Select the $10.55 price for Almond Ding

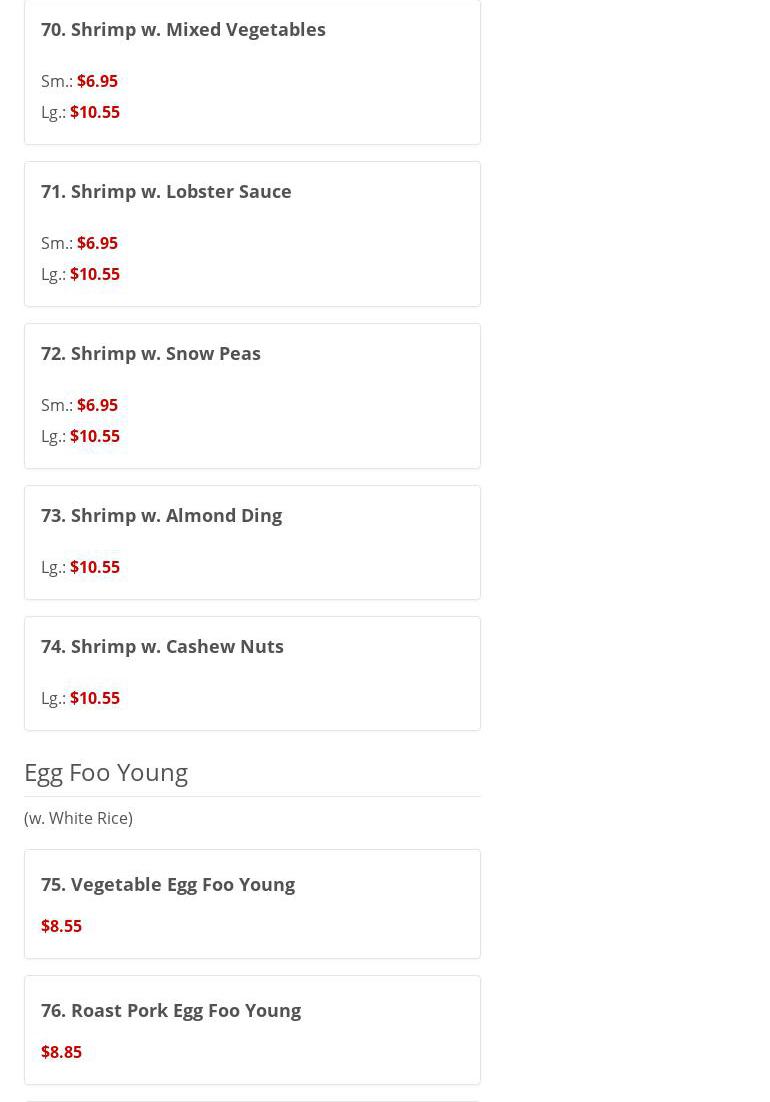click(x=95, y=567)
